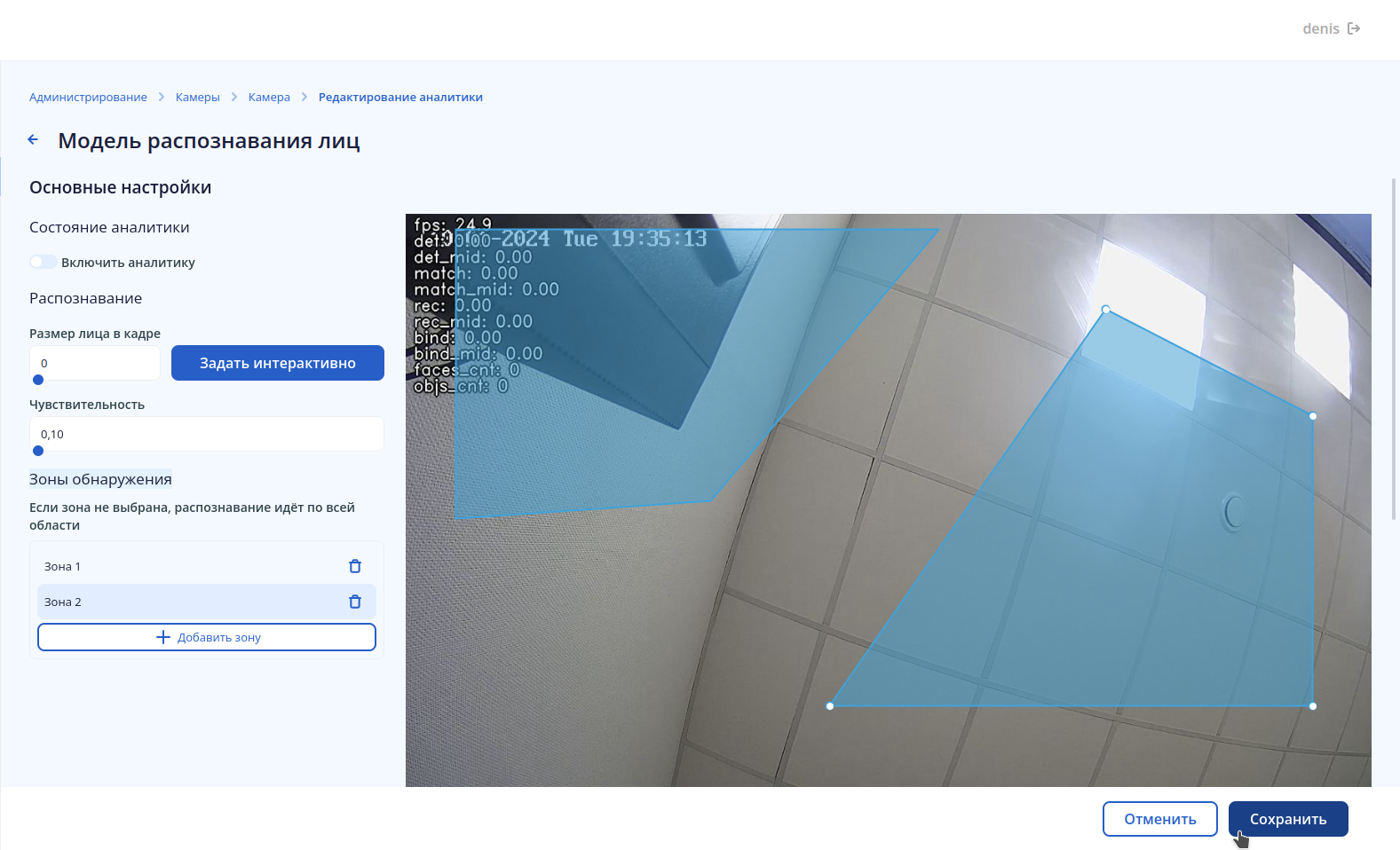Delete Зона 2 with its trash icon

tap(355, 602)
